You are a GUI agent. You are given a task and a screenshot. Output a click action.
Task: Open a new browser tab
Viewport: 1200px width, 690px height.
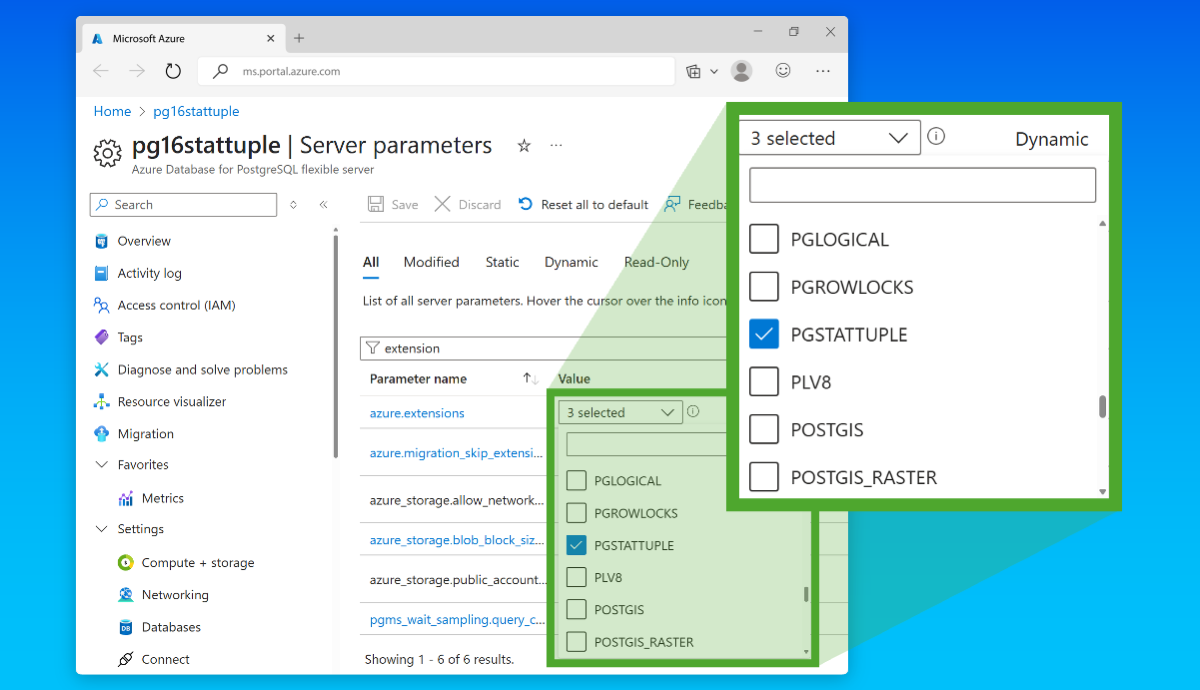(298, 38)
